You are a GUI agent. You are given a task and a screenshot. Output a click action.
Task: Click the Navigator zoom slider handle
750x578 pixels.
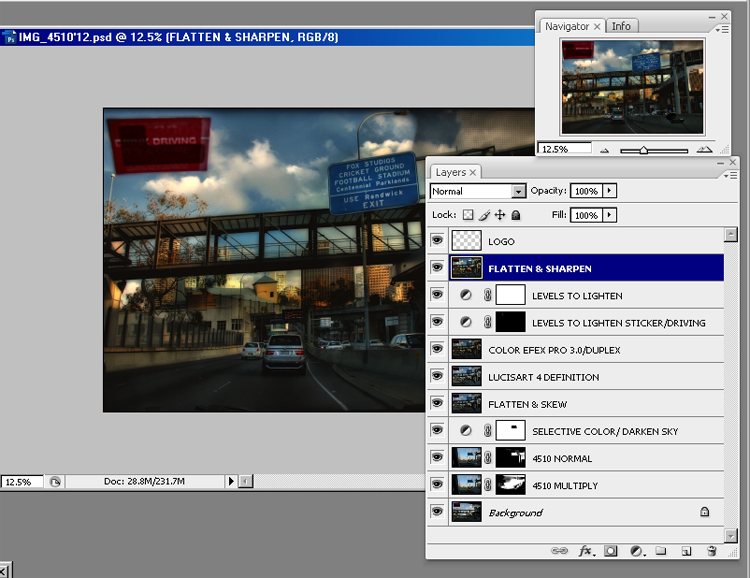643,150
